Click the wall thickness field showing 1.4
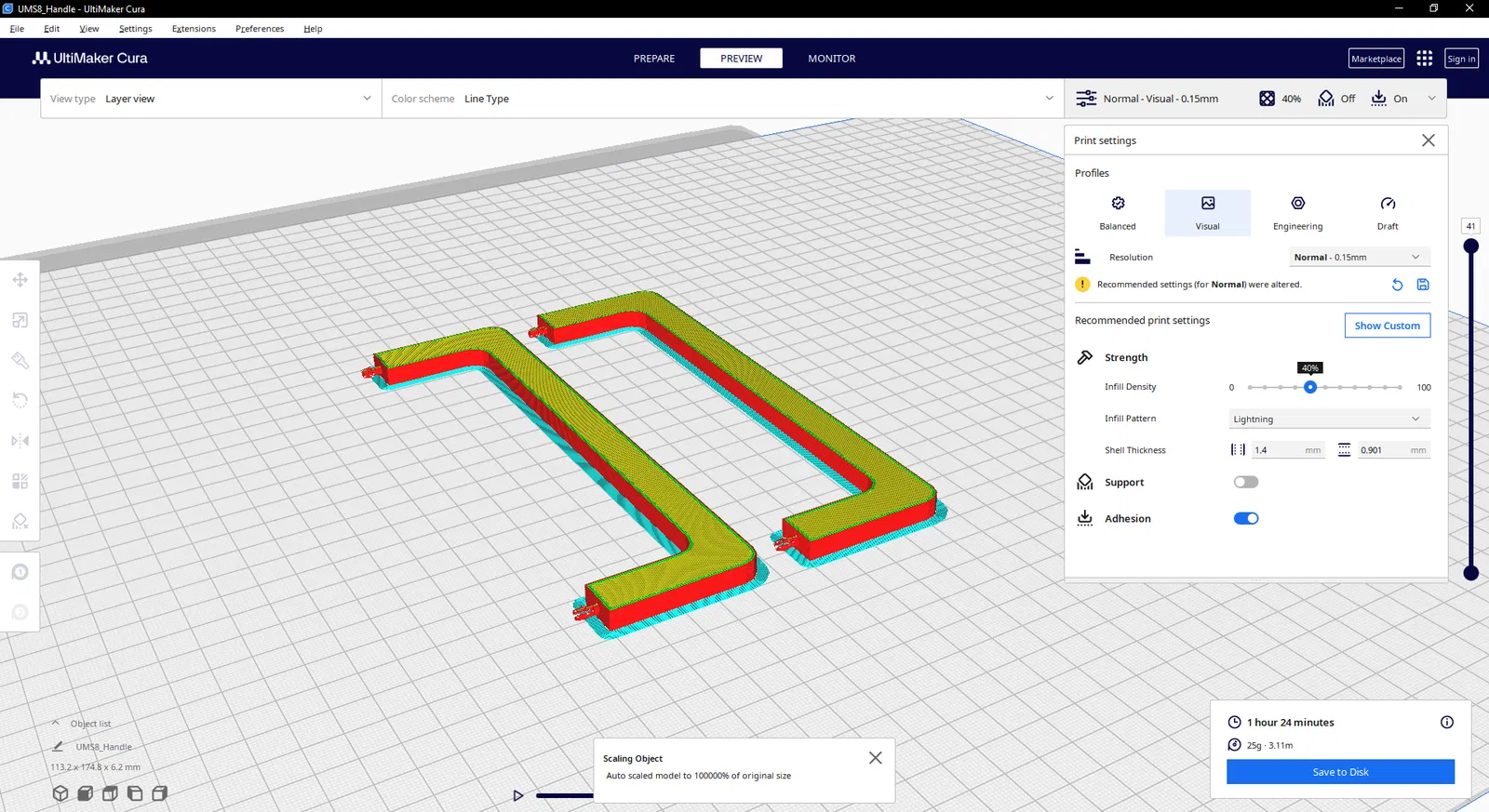The height and width of the screenshot is (812, 1489). pyautogui.click(x=1287, y=450)
